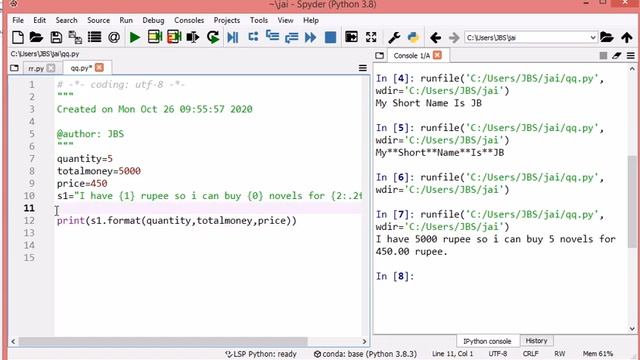Viewport: 640px width, 360px height.
Task: Switch to the qq.py editor tab
Action: [81, 68]
